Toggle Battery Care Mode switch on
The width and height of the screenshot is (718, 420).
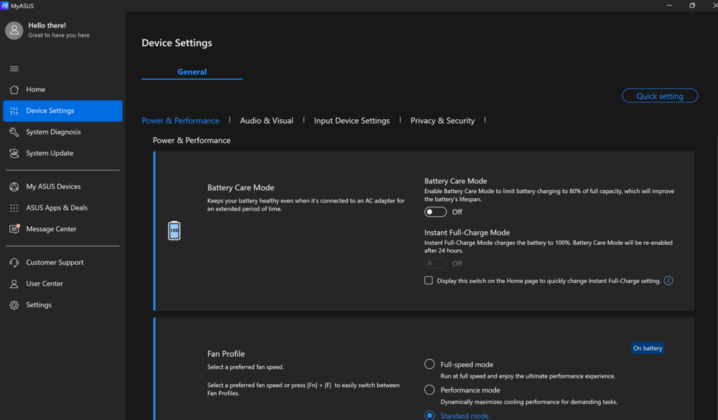pyautogui.click(x=435, y=212)
